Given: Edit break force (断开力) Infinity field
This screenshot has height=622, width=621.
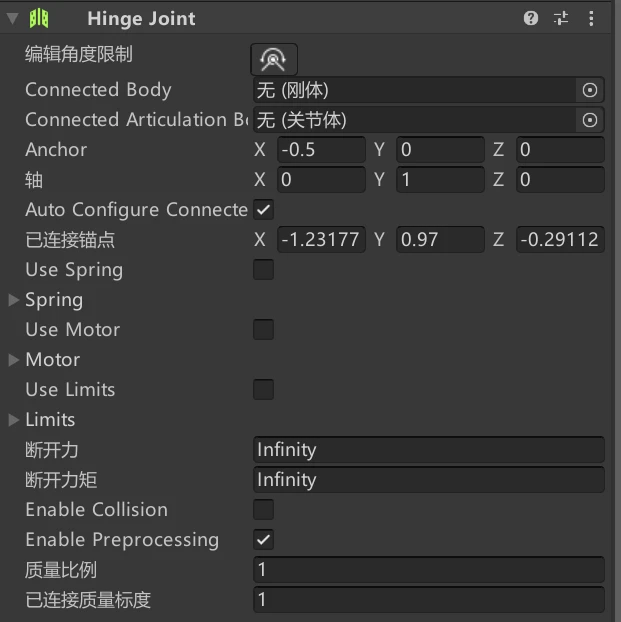Looking at the screenshot, I should (429, 450).
